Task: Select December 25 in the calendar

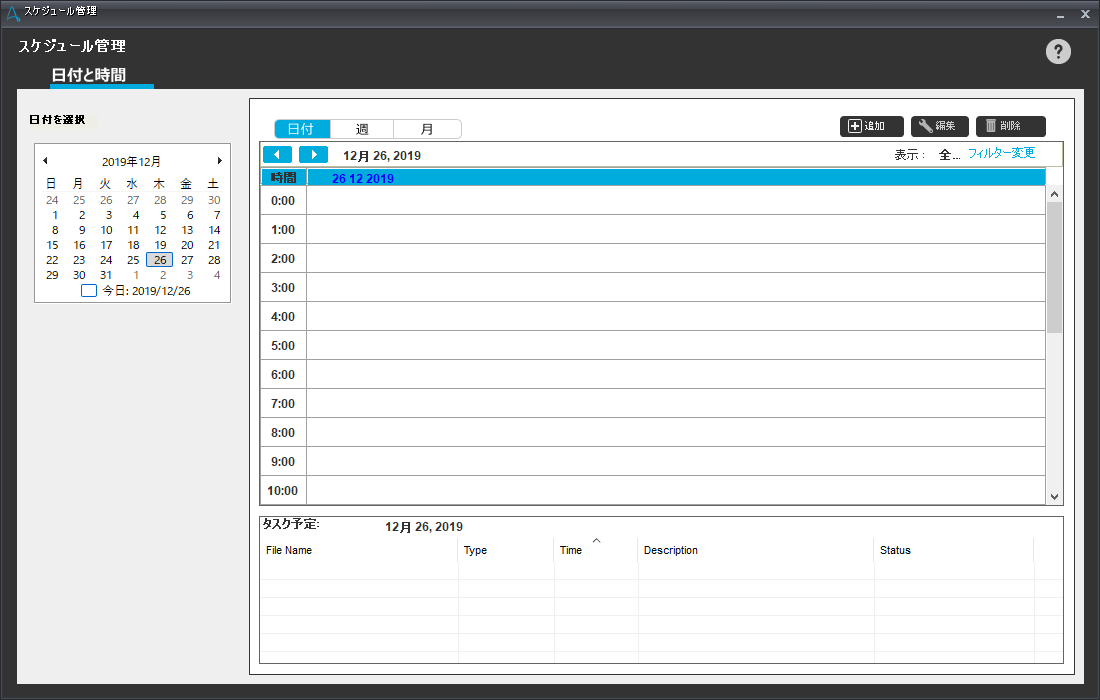Action: (x=133, y=260)
